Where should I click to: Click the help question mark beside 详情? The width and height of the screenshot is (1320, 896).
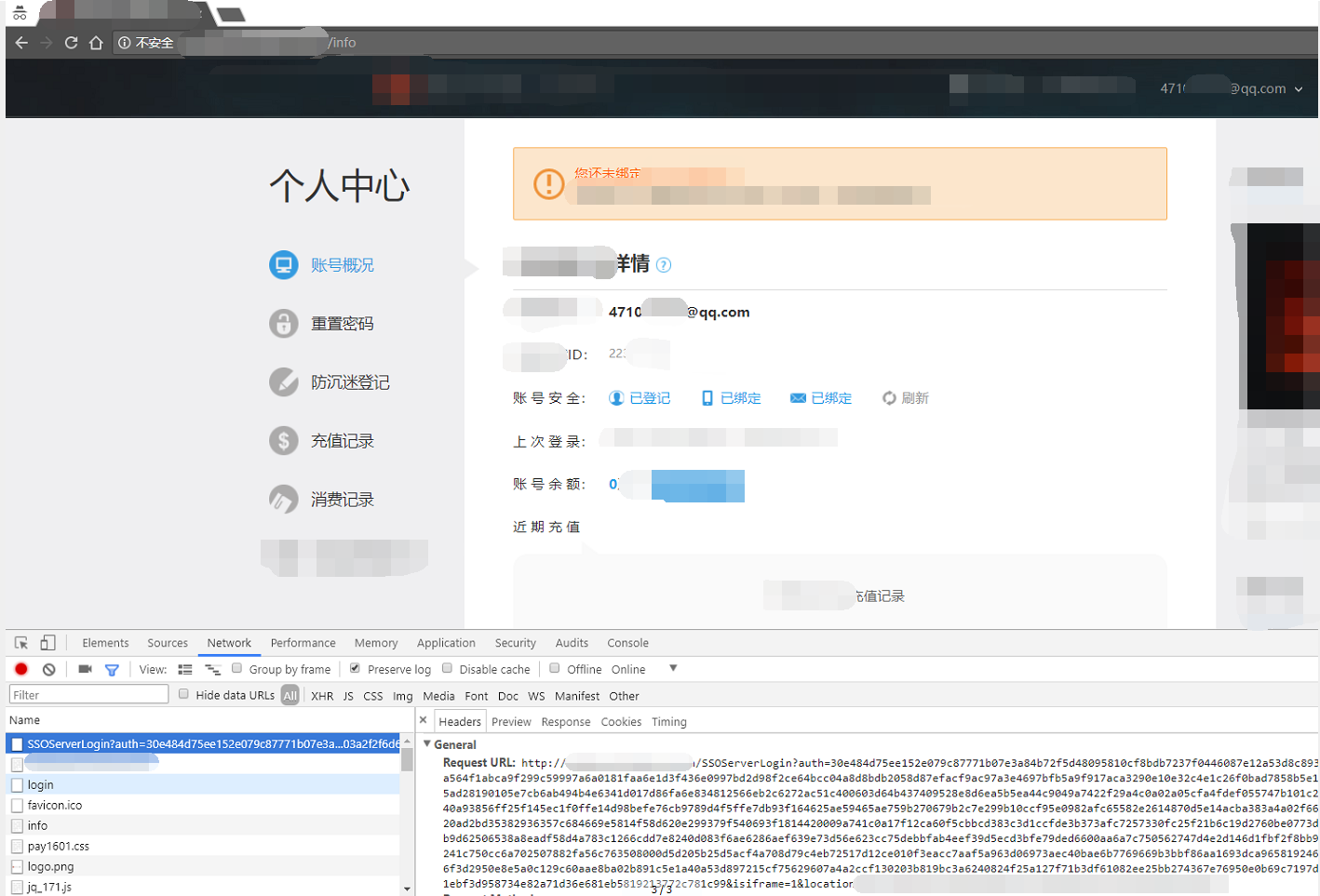[664, 265]
